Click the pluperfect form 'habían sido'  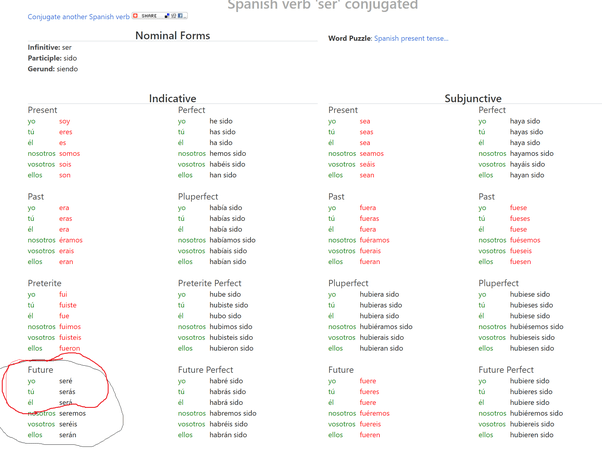228,261
